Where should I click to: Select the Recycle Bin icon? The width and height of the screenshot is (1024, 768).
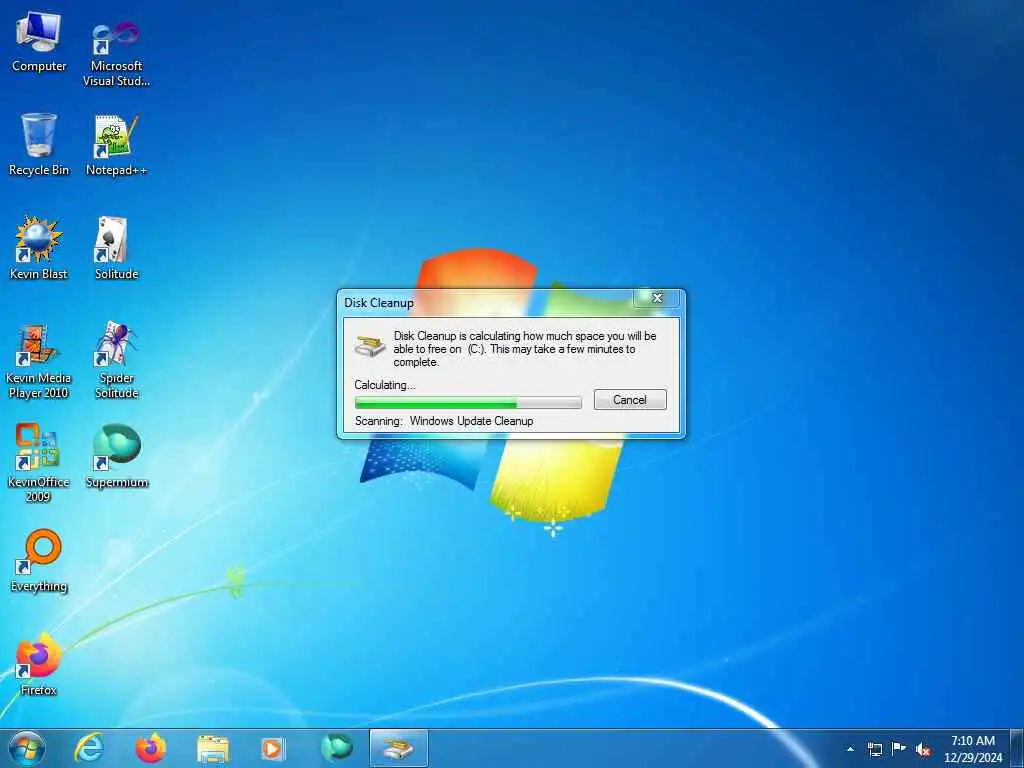(39, 144)
